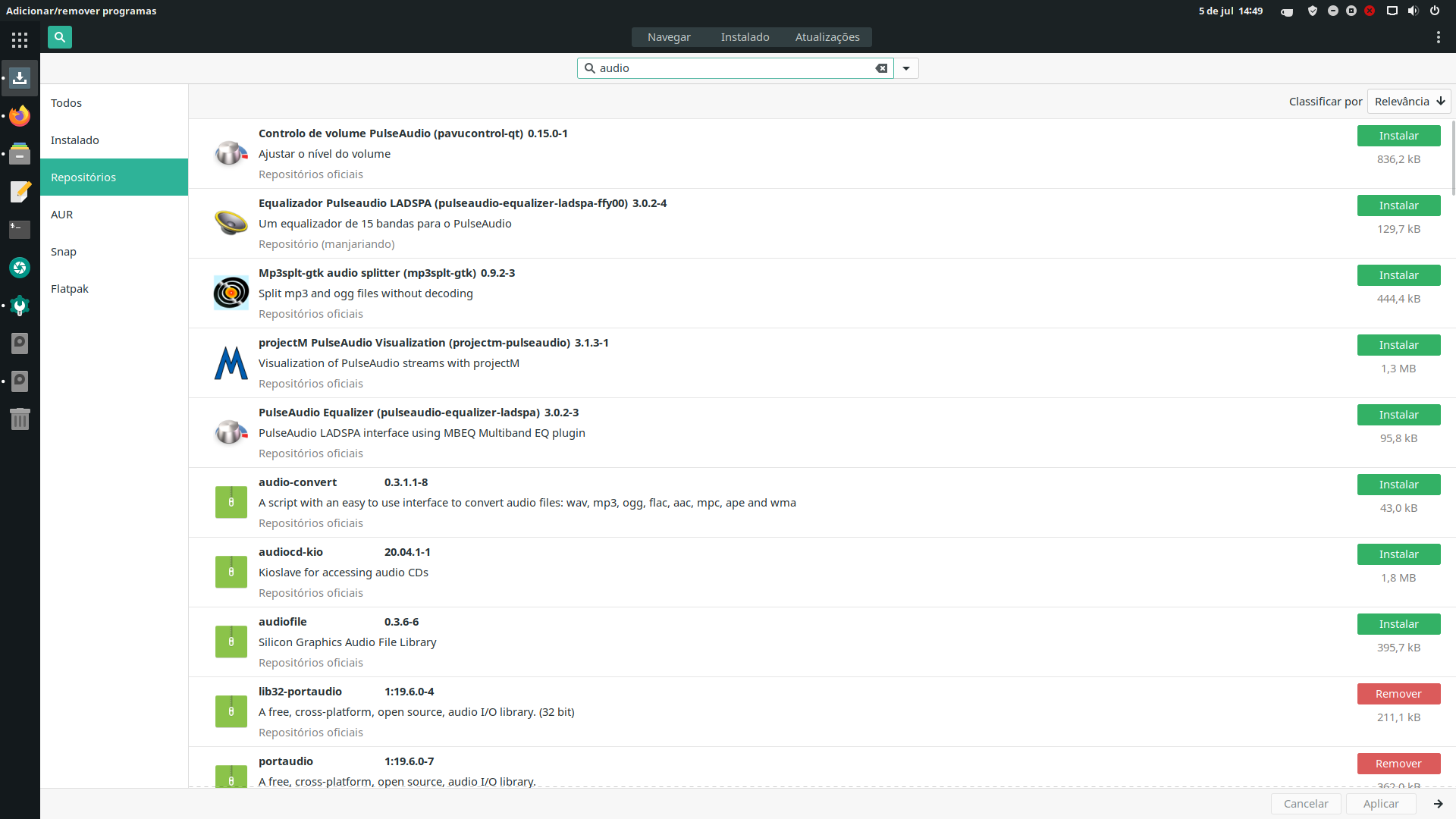The height and width of the screenshot is (819, 1456).
Task: Clear the audio search text
Action: click(x=881, y=68)
